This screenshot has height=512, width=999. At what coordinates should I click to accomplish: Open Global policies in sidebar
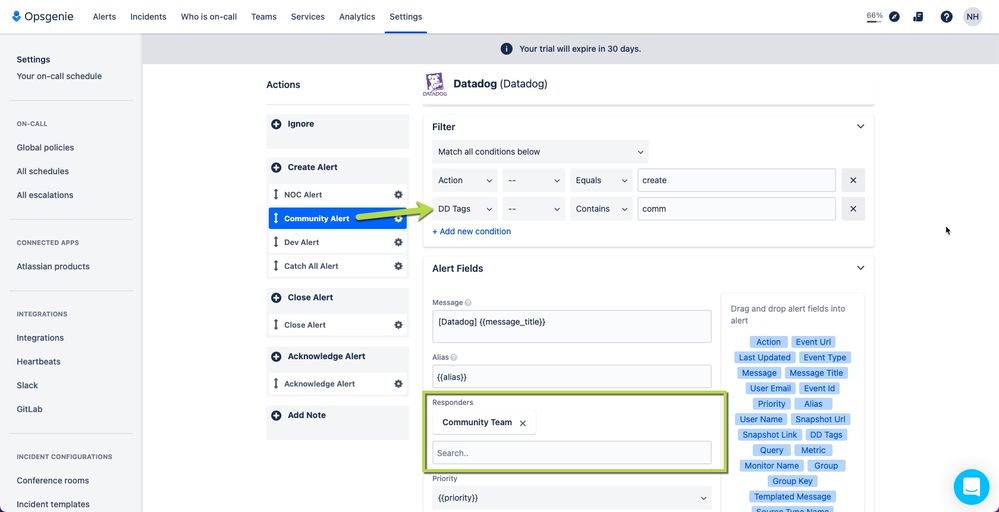click(x=45, y=148)
